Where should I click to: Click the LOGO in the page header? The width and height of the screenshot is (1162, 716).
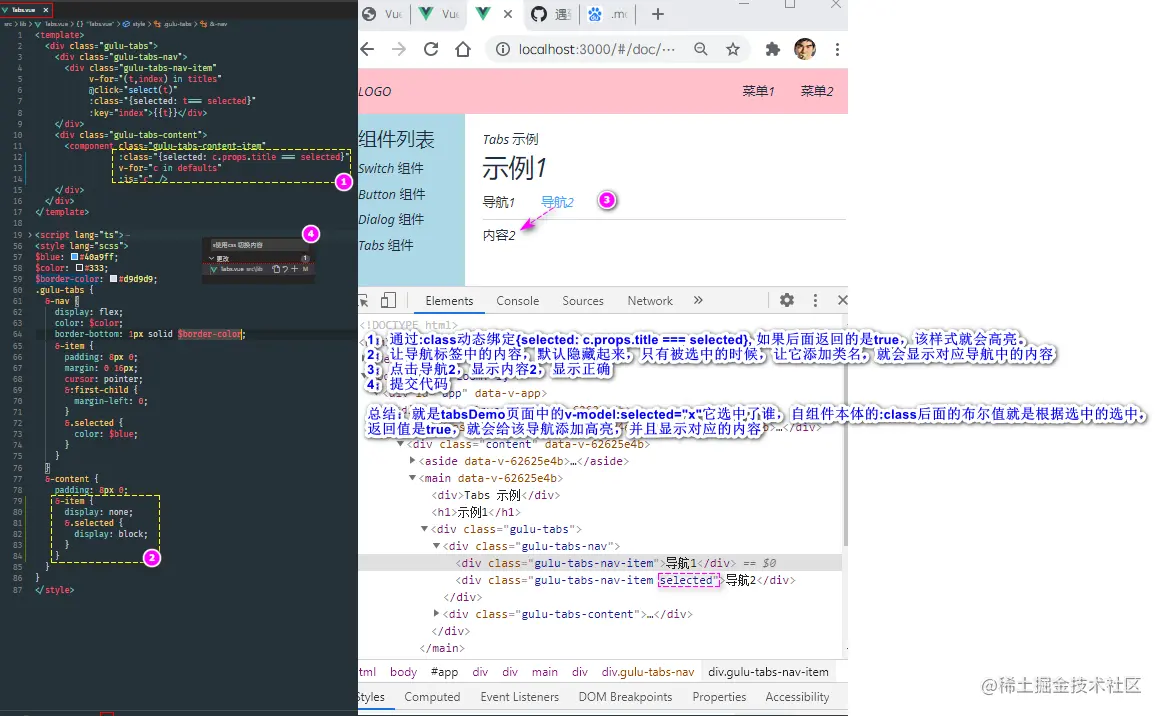coord(375,91)
